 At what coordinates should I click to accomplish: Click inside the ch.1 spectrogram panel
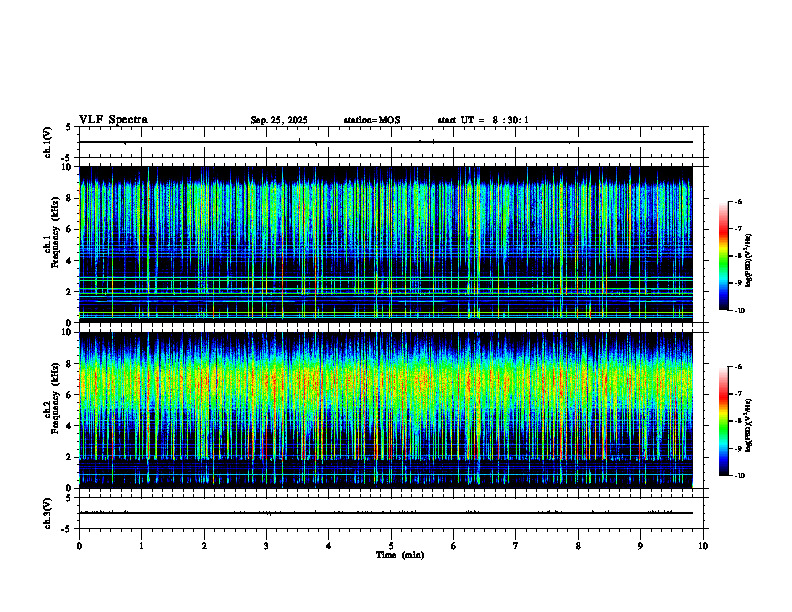(386, 244)
